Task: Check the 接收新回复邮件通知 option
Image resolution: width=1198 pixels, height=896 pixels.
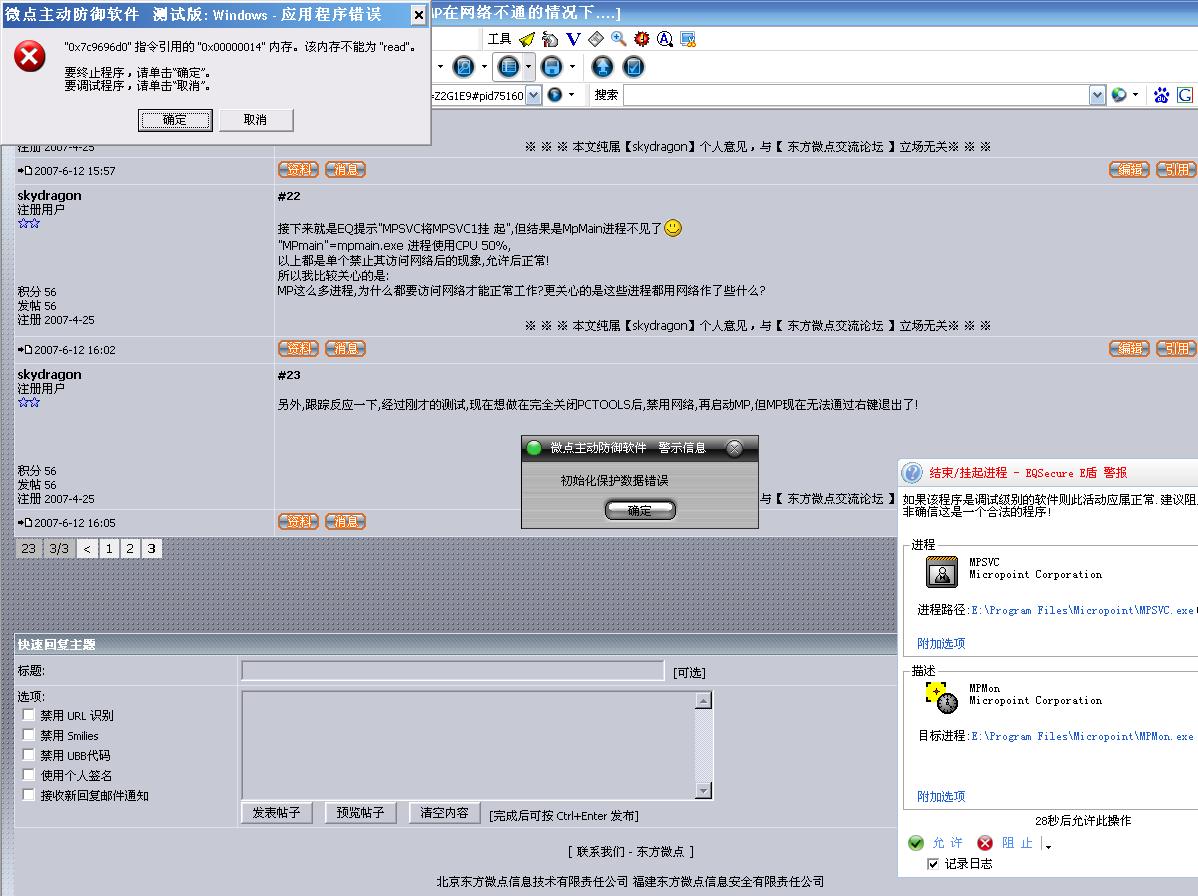Action: pyautogui.click(x=28, y=794)
